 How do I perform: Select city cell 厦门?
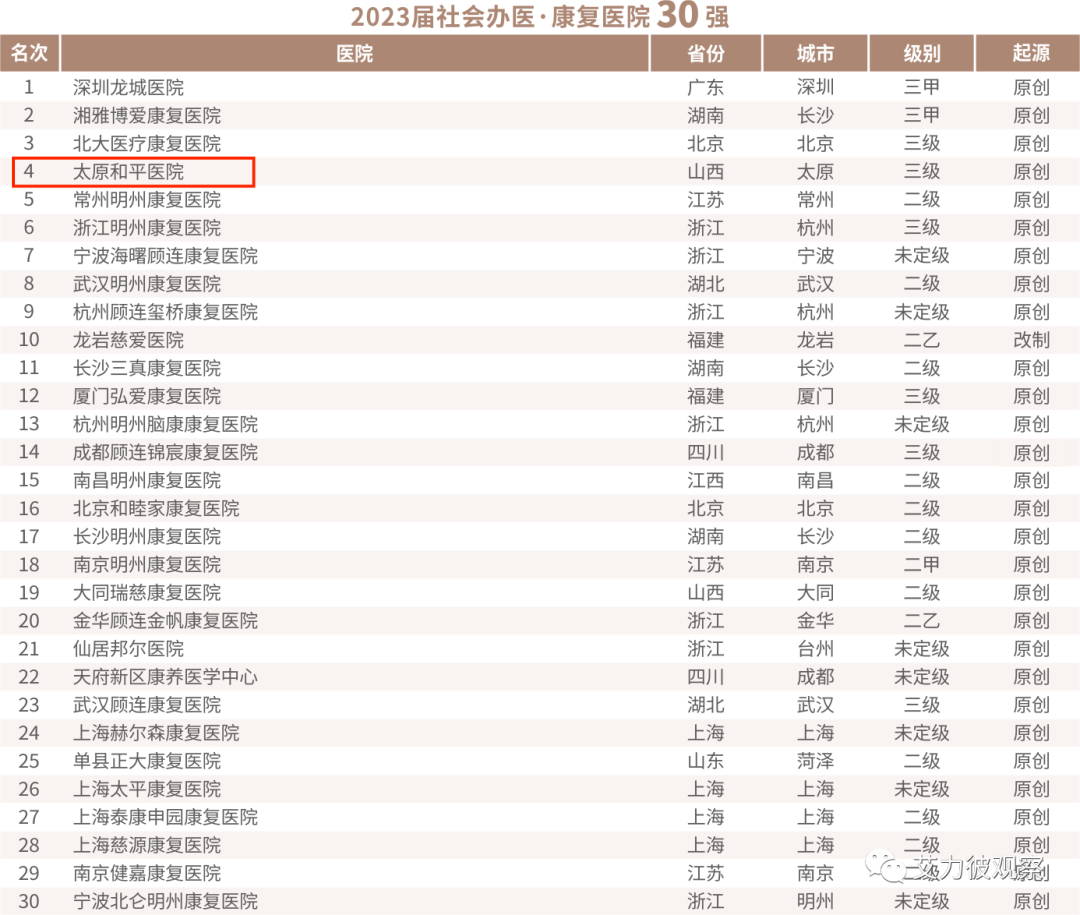pyautogui.click(x=816, y=396)
